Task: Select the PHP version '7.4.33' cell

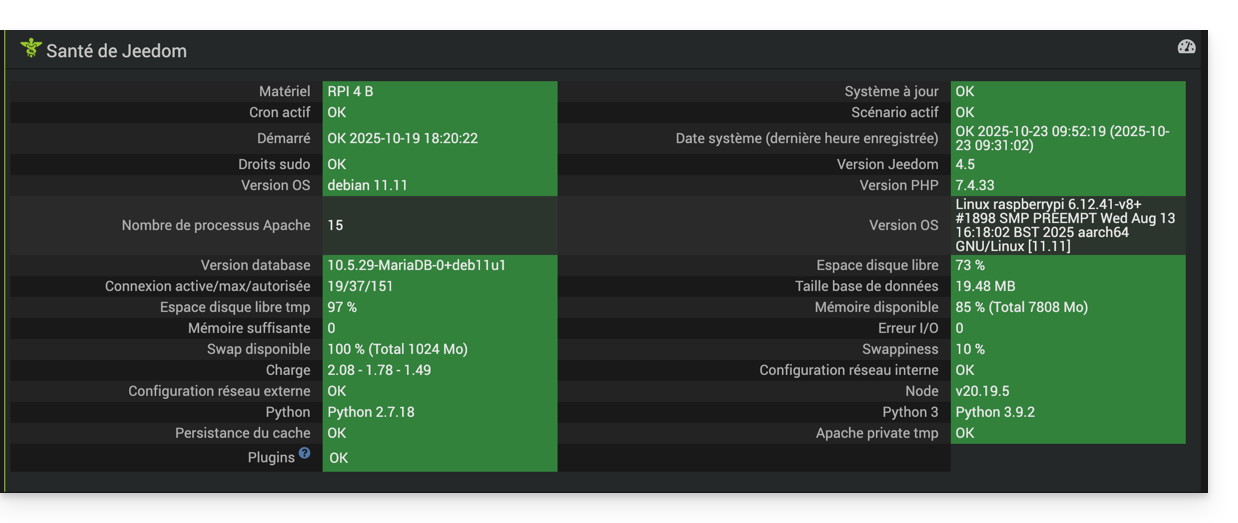Action: coord(975,185)
